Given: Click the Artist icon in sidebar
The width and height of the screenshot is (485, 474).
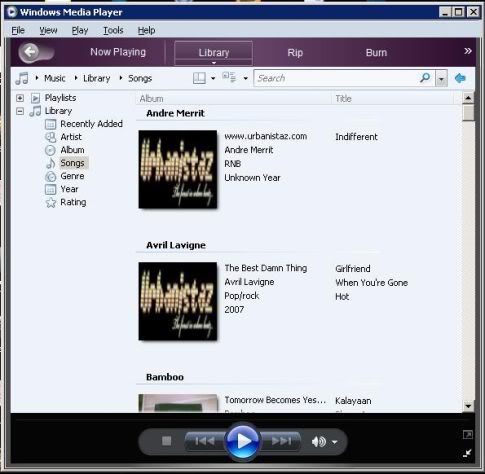Looking at the screenshot, I should [x=50, y=137].
